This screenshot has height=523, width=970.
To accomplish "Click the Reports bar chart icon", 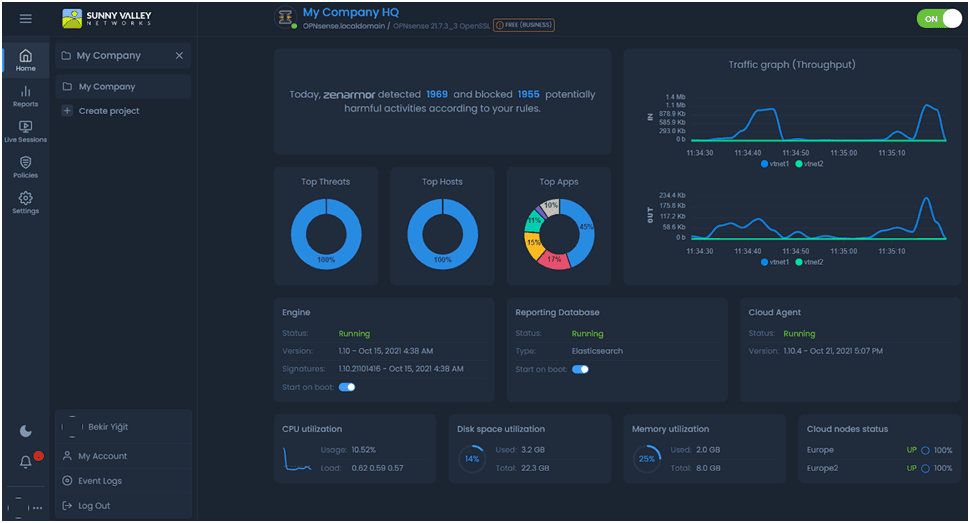I will [25, 92].
